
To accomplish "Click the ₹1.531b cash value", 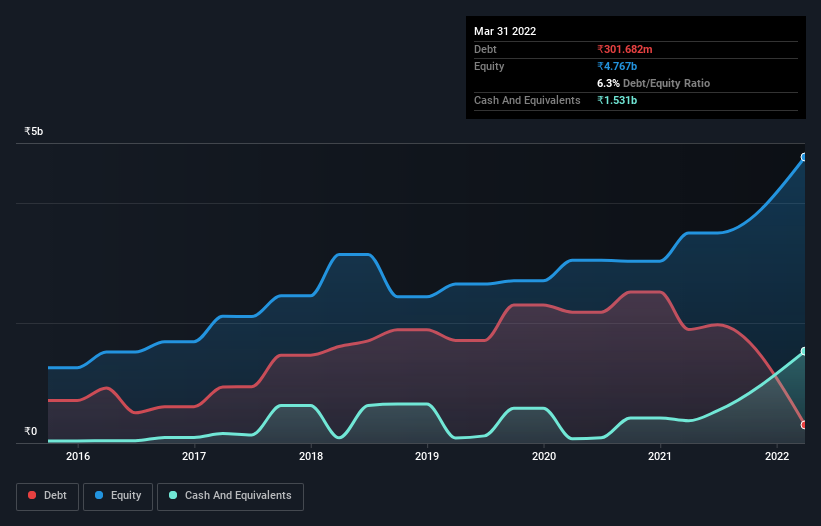I will [617, 100].
